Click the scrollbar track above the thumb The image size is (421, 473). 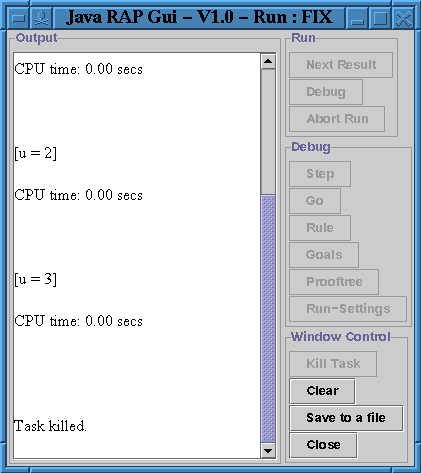pyautogui.click(x=268, y=132)
